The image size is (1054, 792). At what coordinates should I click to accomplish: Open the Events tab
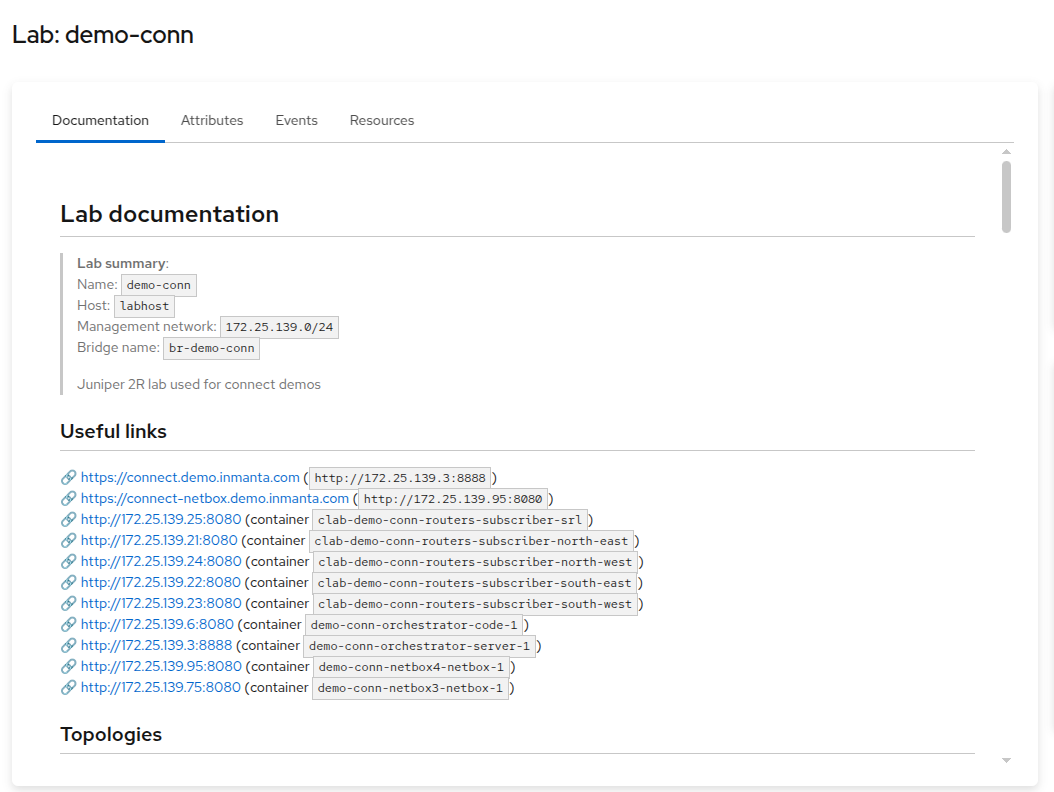click(x=296, y=120)
